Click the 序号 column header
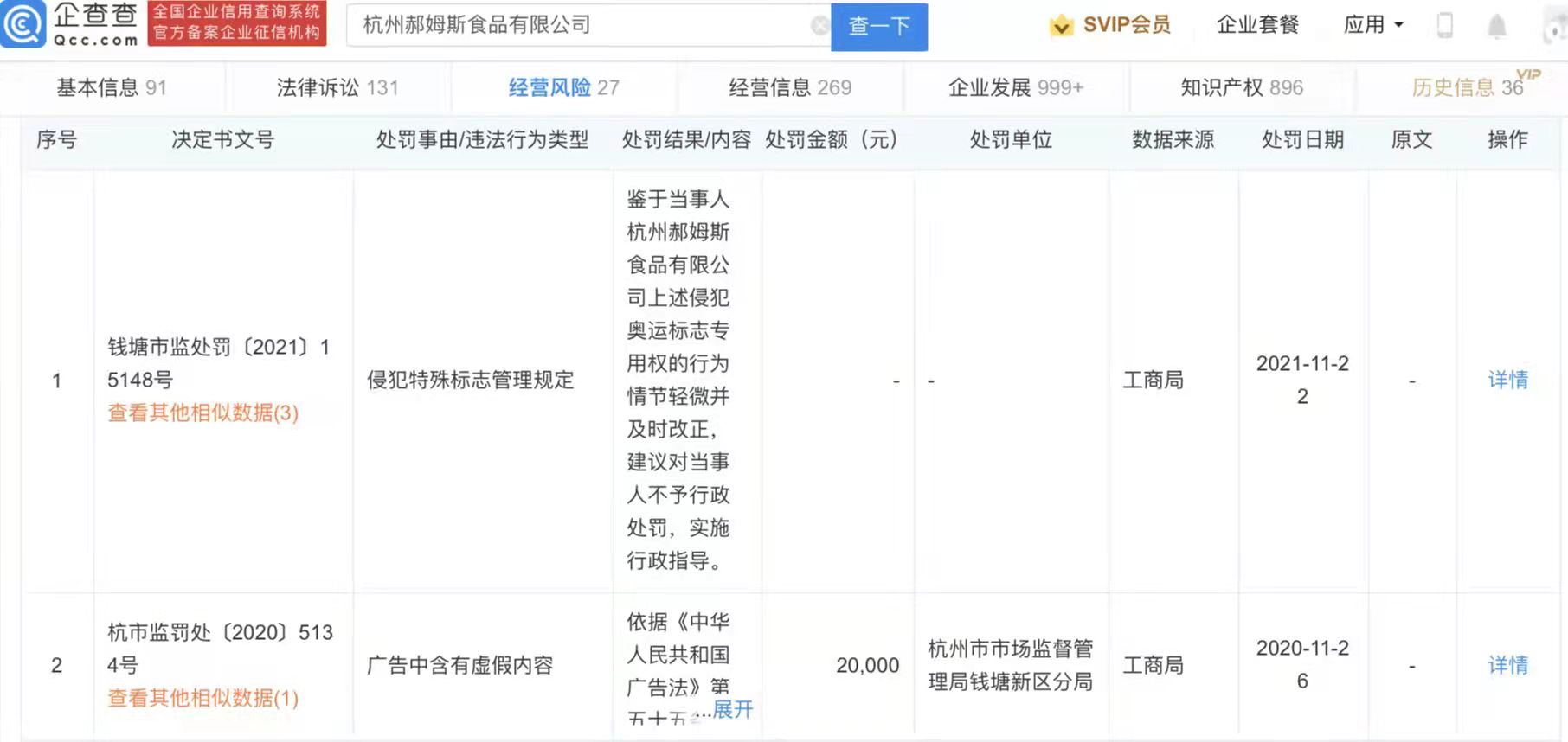The height and width of the screenshot is (742, 1568). (57, 139)
